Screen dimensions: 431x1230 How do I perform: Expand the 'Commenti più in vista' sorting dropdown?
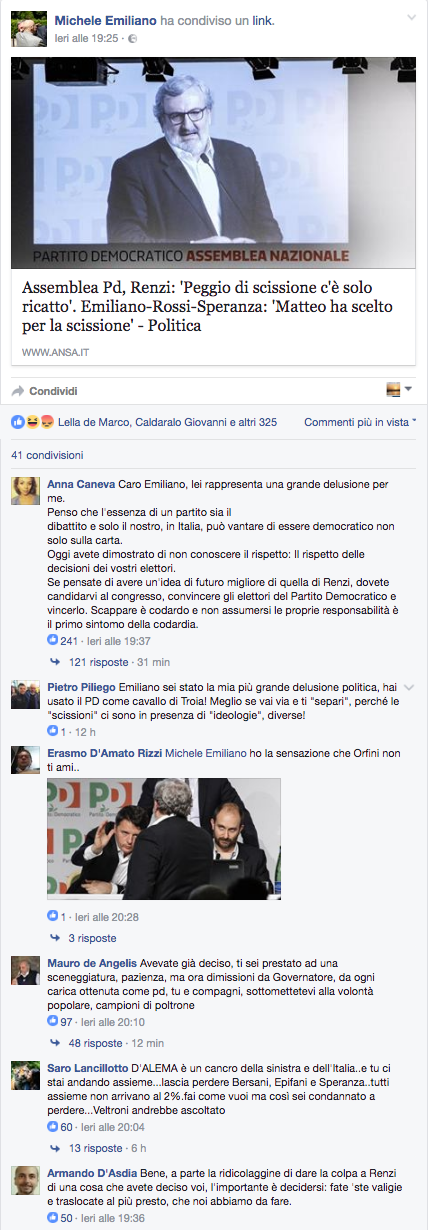coord(360,422)
